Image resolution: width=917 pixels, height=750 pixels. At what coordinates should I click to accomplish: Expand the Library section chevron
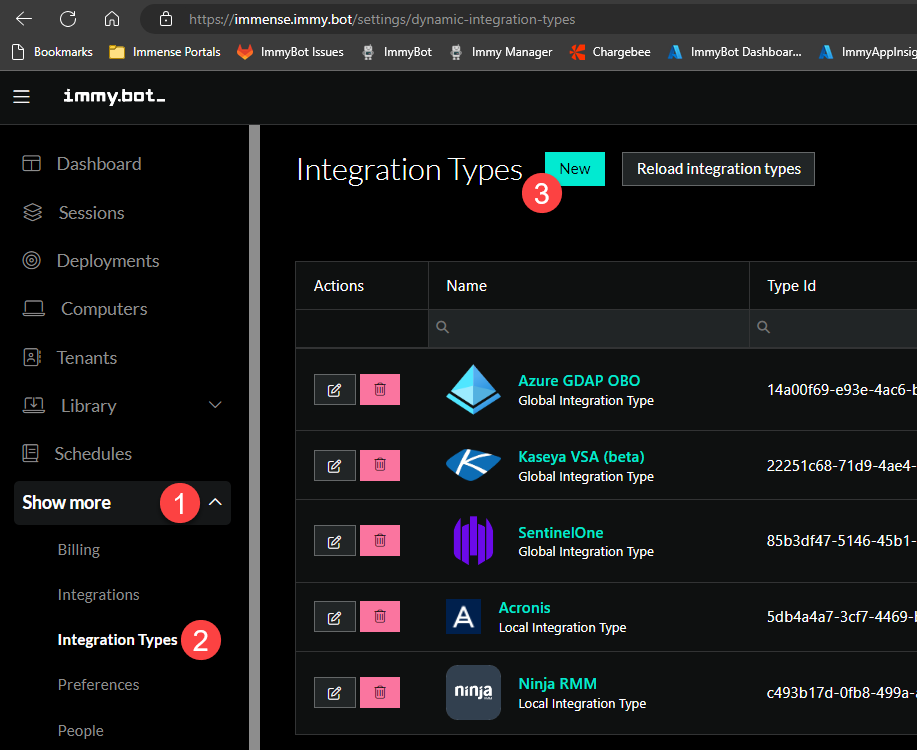(214, 405)
